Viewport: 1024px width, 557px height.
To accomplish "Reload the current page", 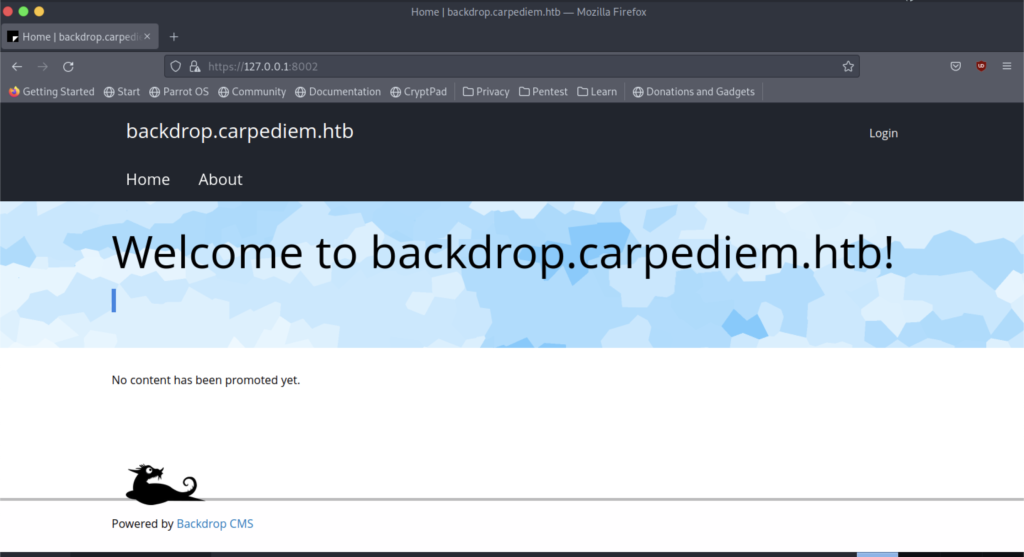I will click(68, 66).
